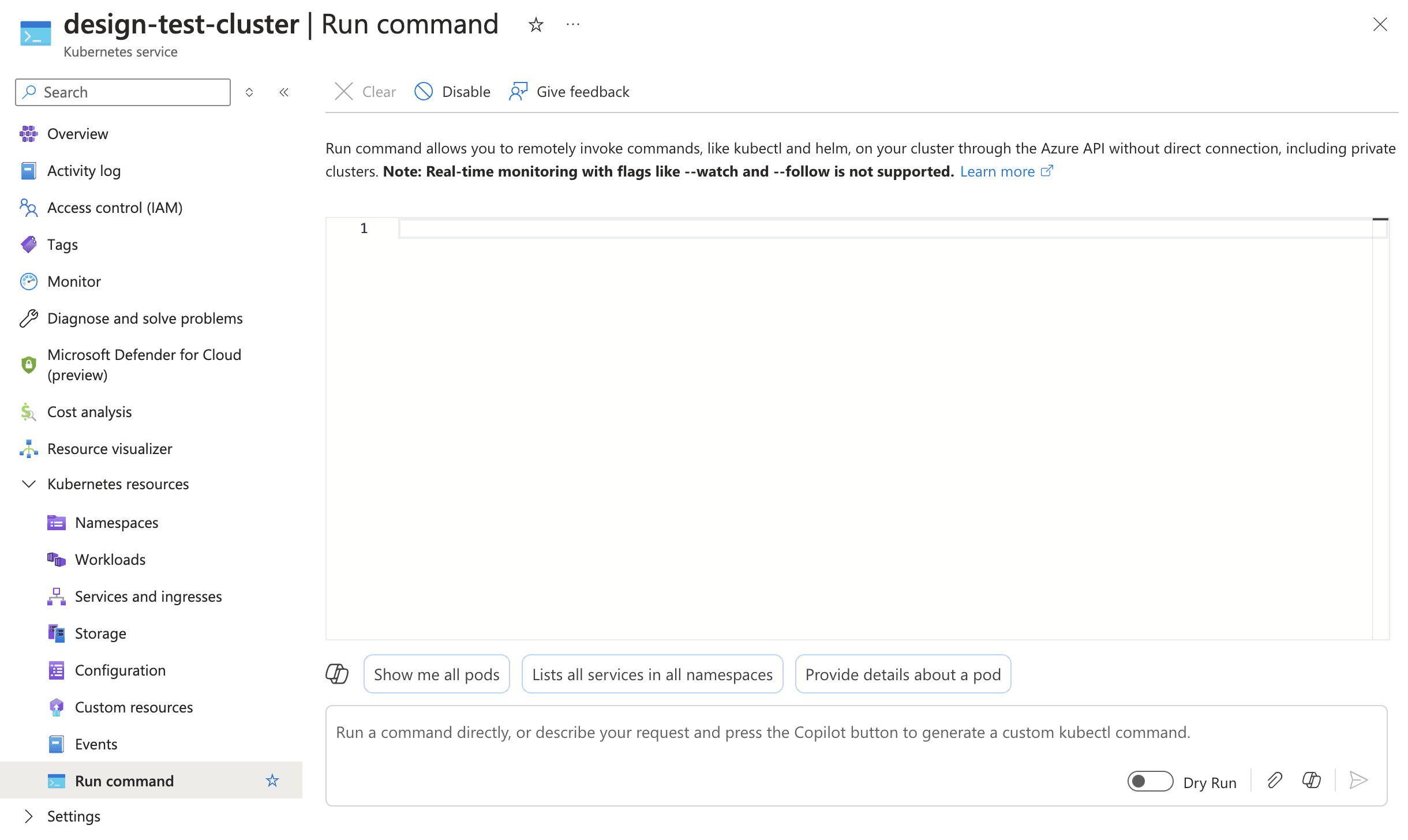Open the more options ellipsis in header

tap(573, 25)
